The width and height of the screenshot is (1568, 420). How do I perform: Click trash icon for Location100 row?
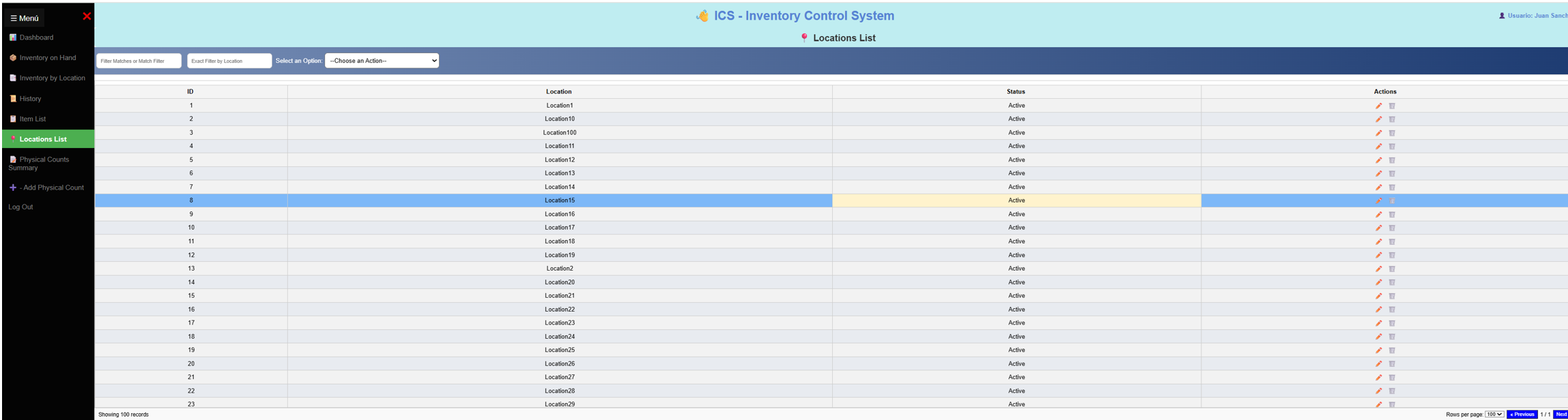(x=1392, y=133)
